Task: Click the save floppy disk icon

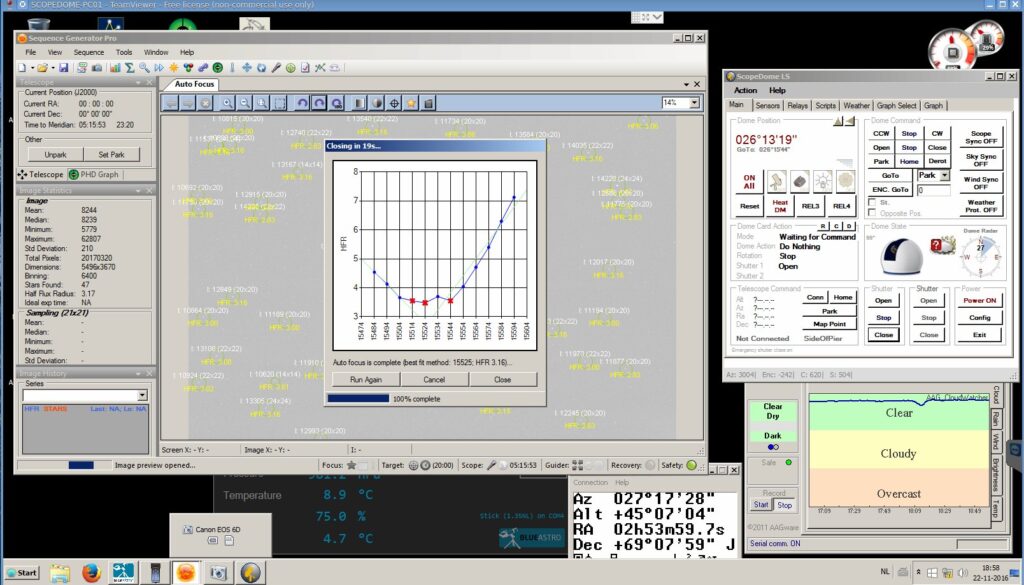Action: click(63, 67)
